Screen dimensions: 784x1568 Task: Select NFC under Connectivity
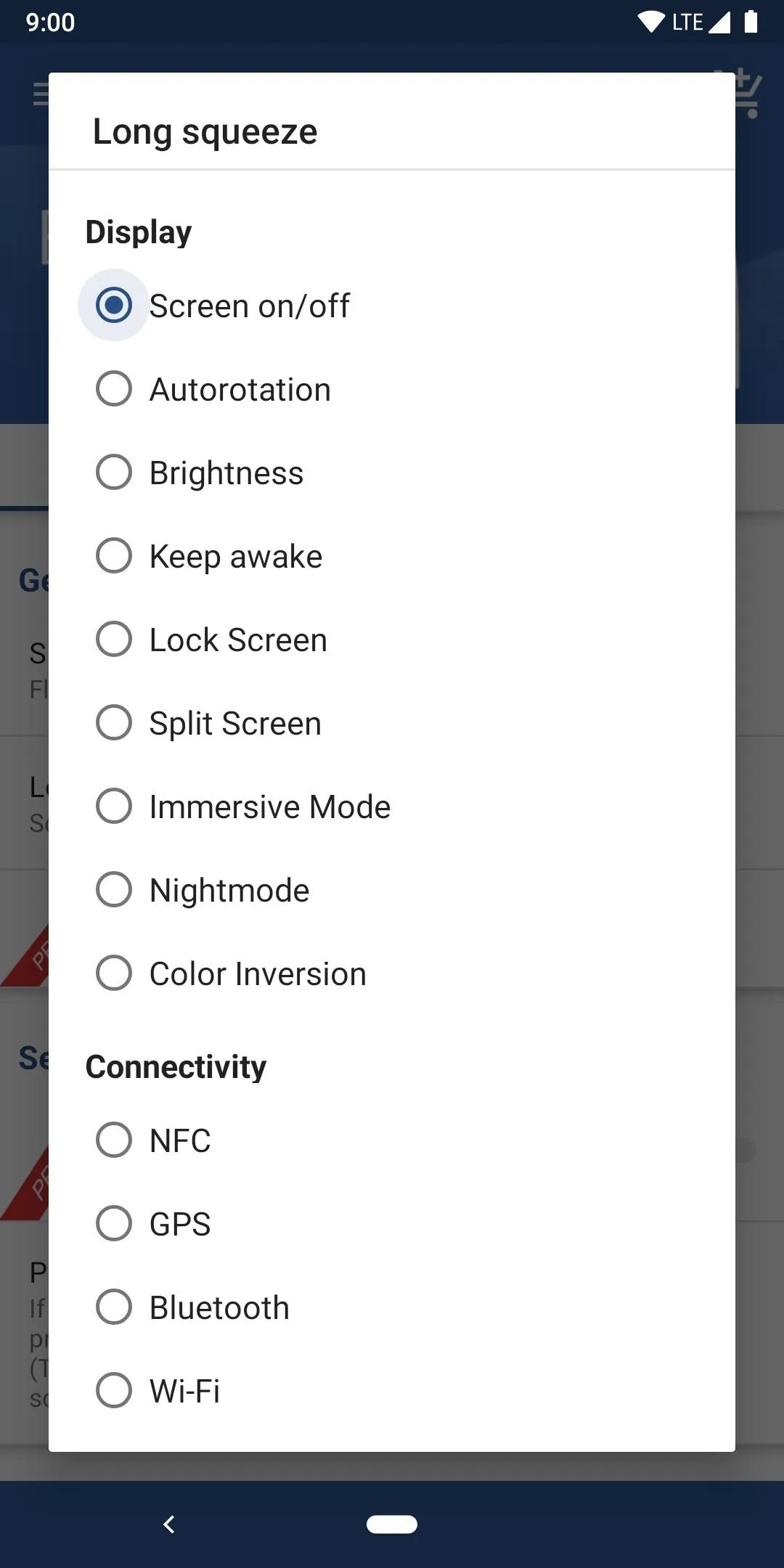coord(114,1140)
